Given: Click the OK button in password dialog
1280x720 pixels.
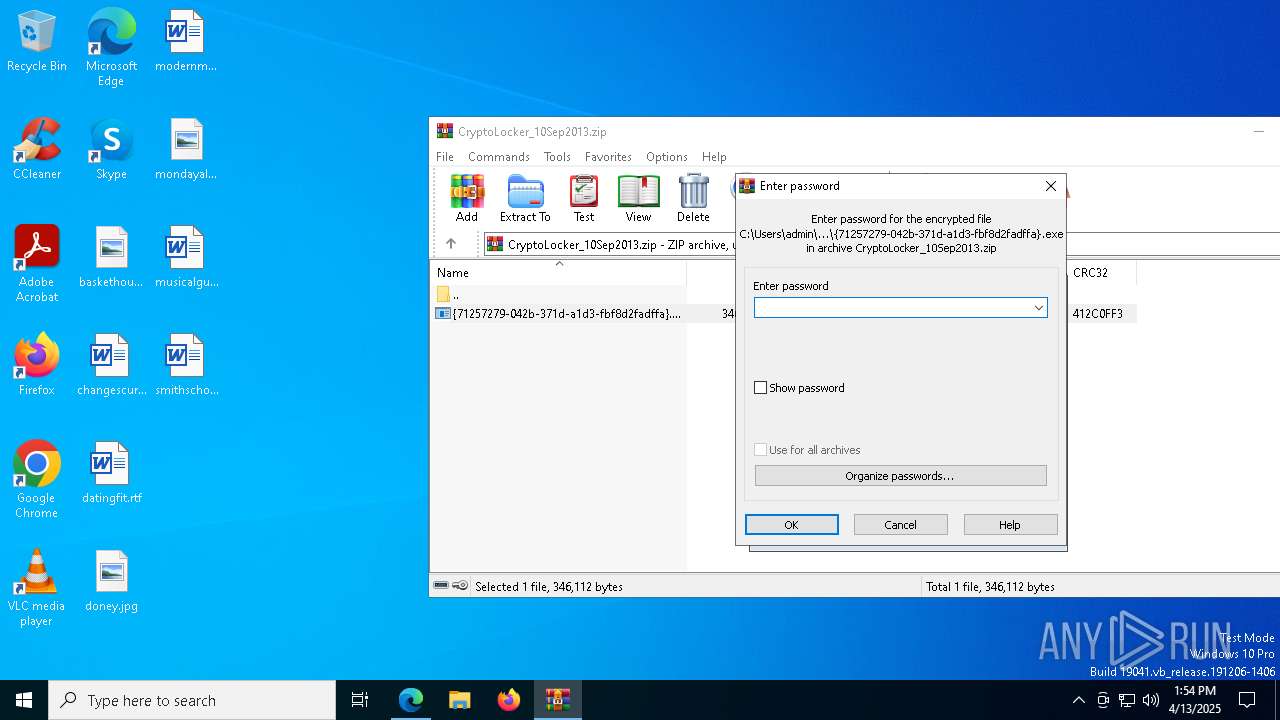Looking at the screenshot, I should tap(792, 525).
